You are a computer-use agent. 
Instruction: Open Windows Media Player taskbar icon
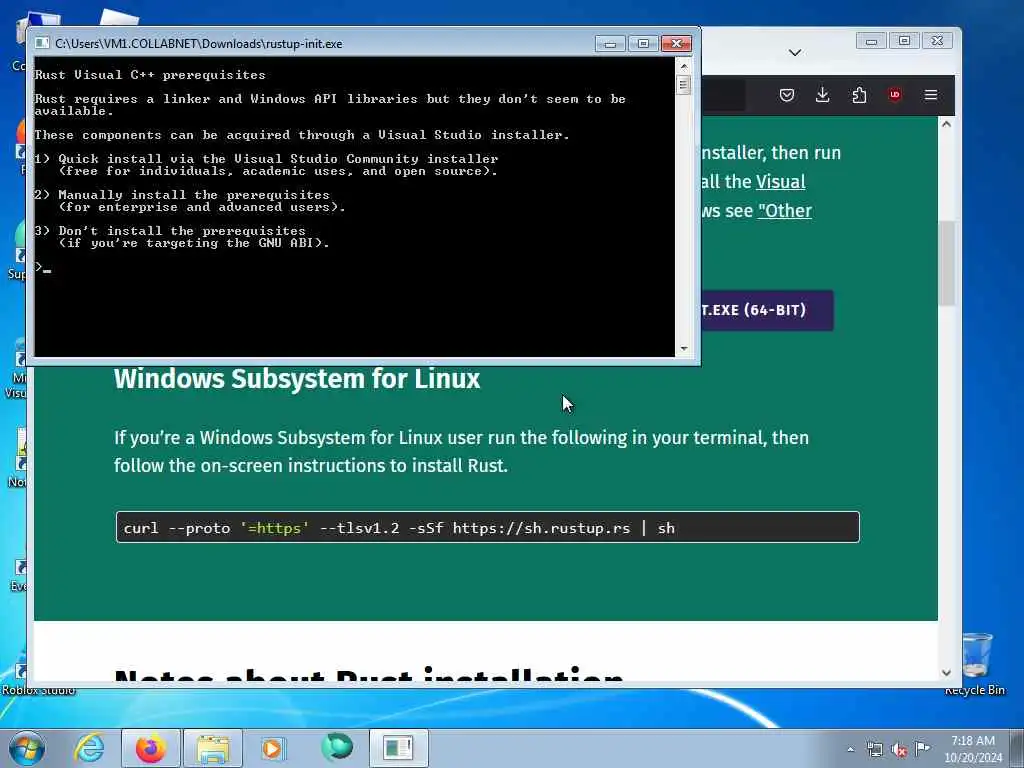pos(272,748)
